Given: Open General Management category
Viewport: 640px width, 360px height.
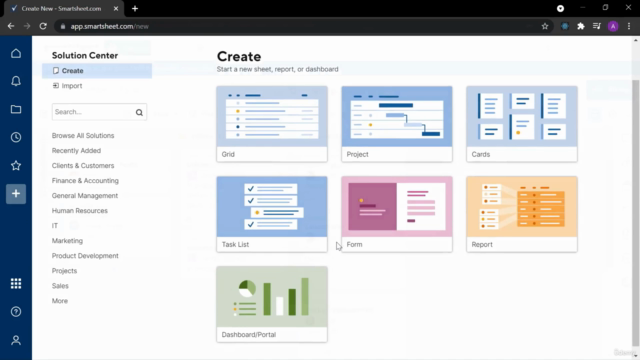Looking at the screenshot, I should [85, 196].
